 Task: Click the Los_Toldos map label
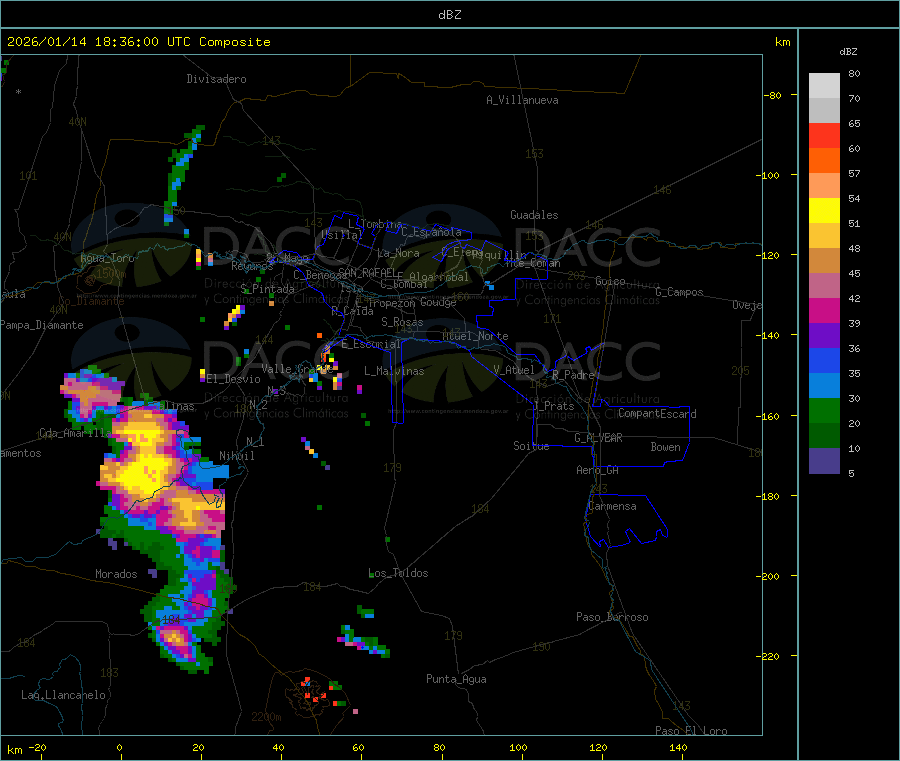click(398, 573)
